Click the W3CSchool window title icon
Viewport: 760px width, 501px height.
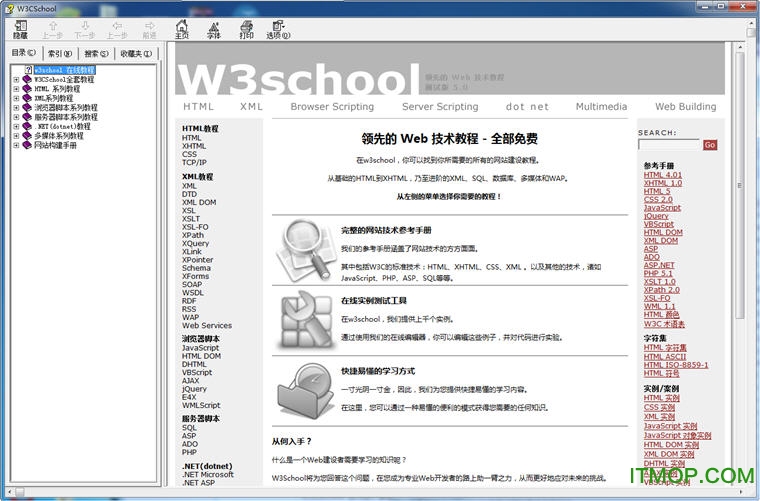[x=9, y=8]
